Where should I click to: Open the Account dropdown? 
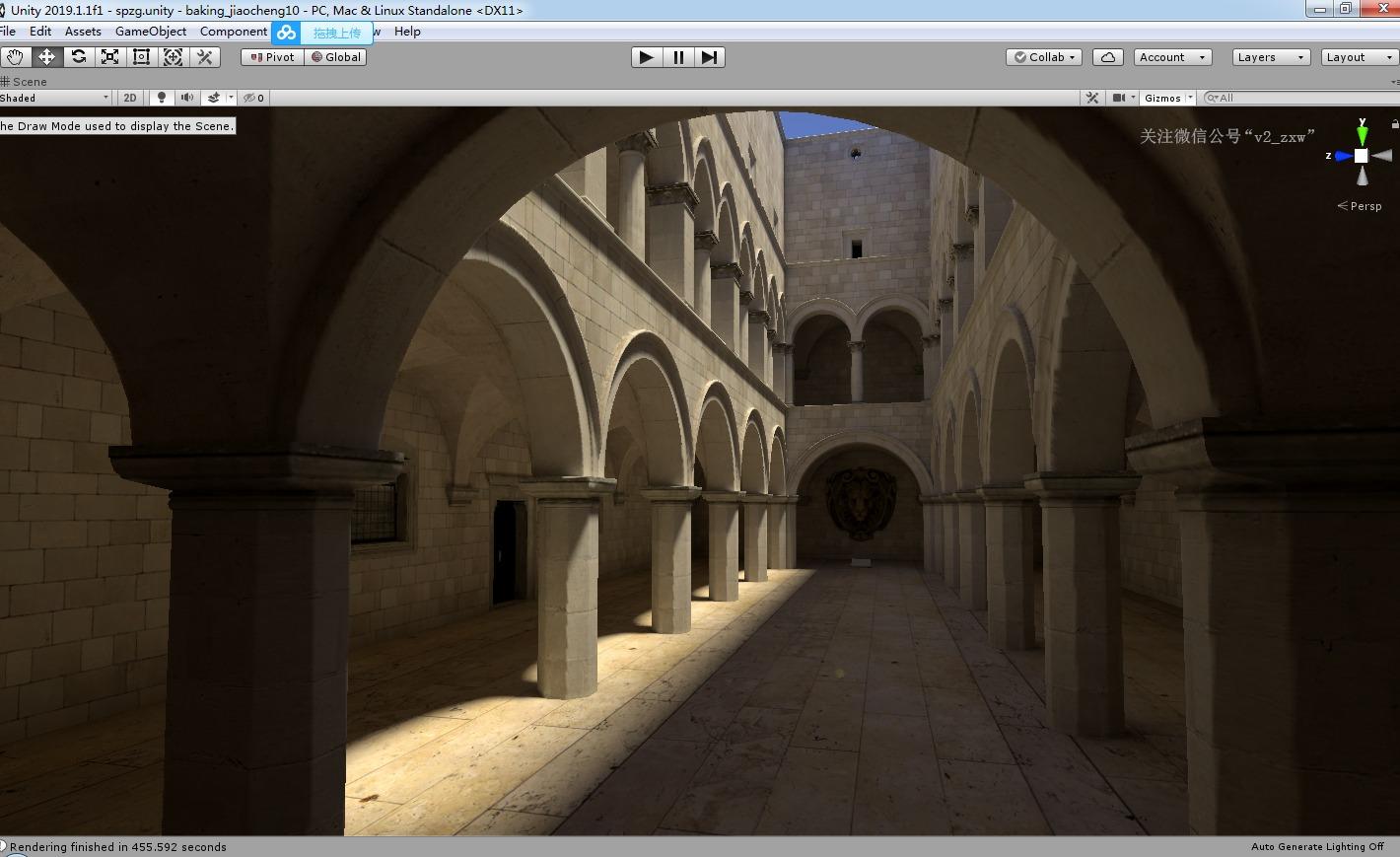1173,57
